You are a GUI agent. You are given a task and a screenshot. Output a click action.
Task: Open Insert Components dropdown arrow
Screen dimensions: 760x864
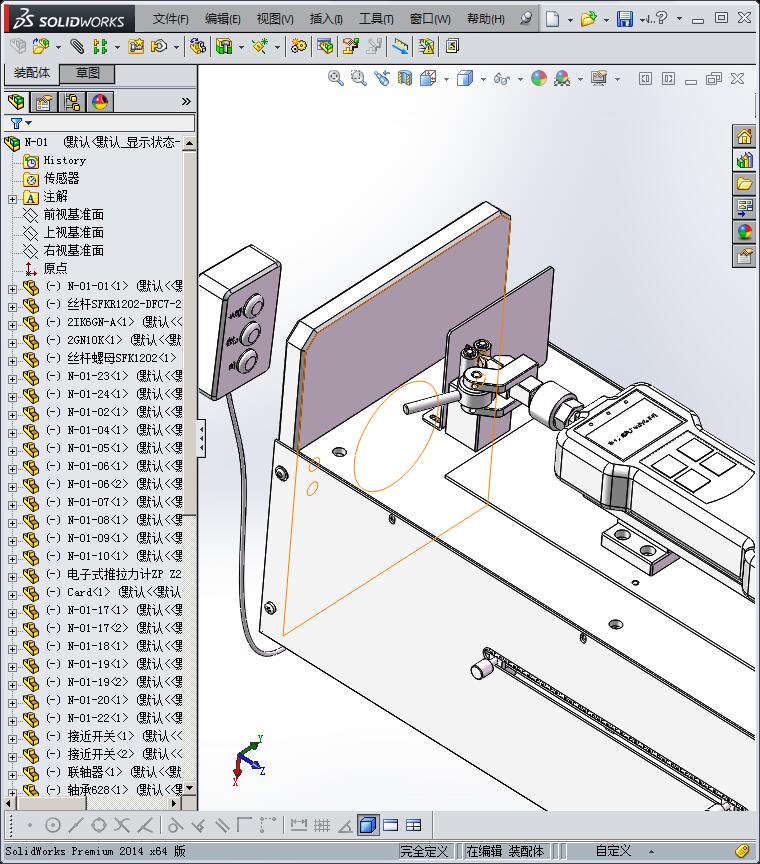(x=58, y=47)
